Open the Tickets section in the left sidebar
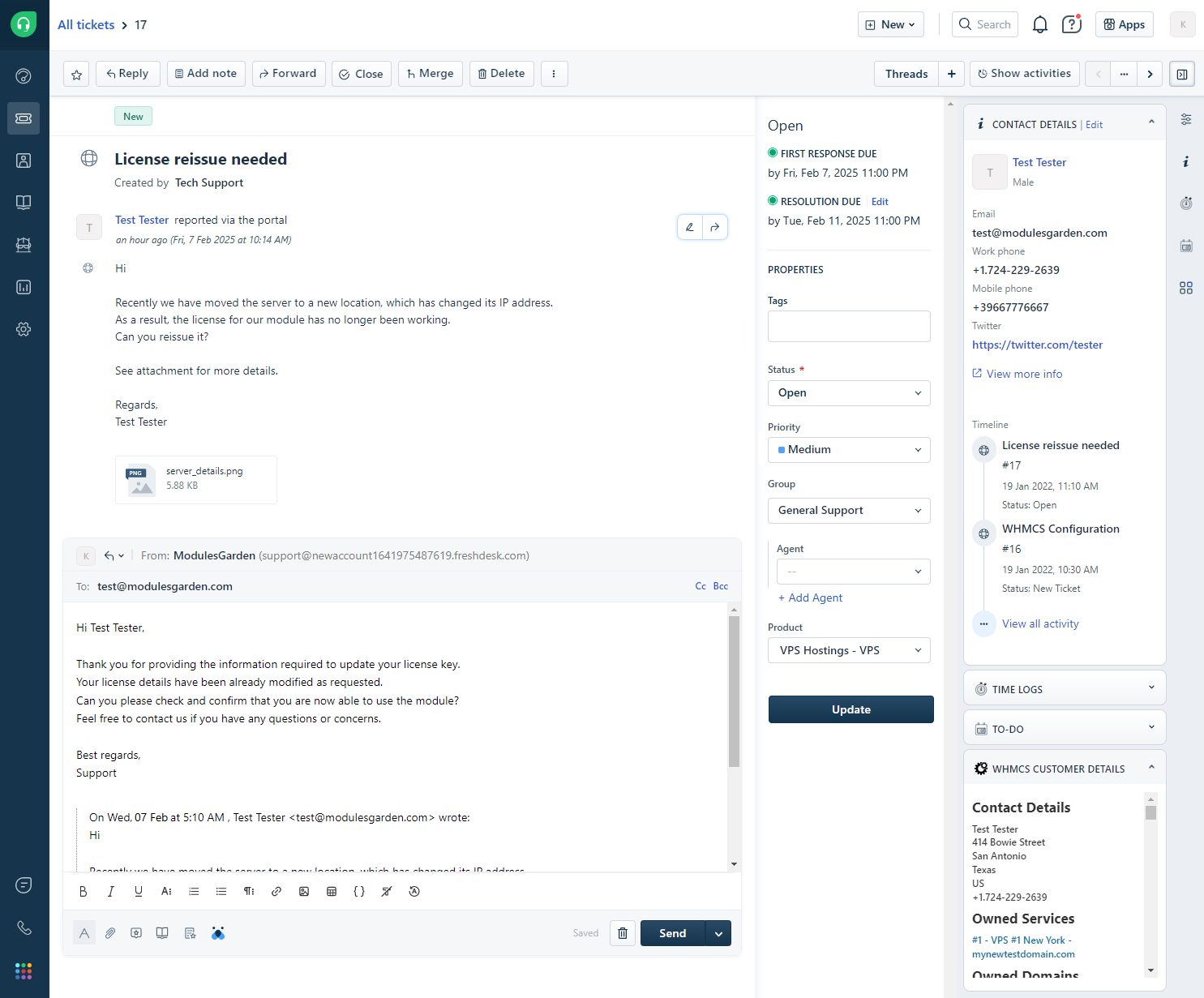 click(24, 118)
